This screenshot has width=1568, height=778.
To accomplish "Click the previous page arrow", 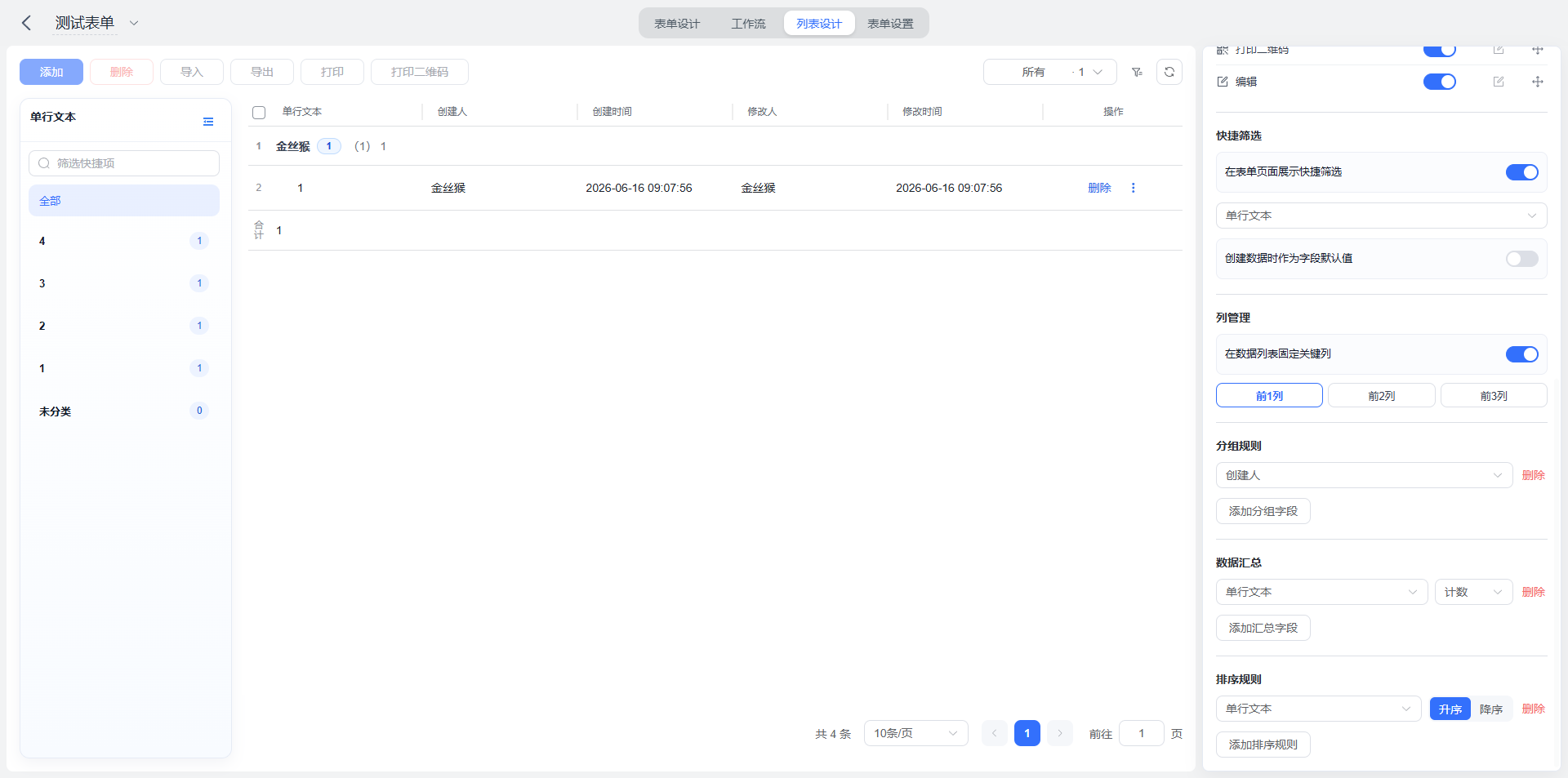I will [994, 733].
